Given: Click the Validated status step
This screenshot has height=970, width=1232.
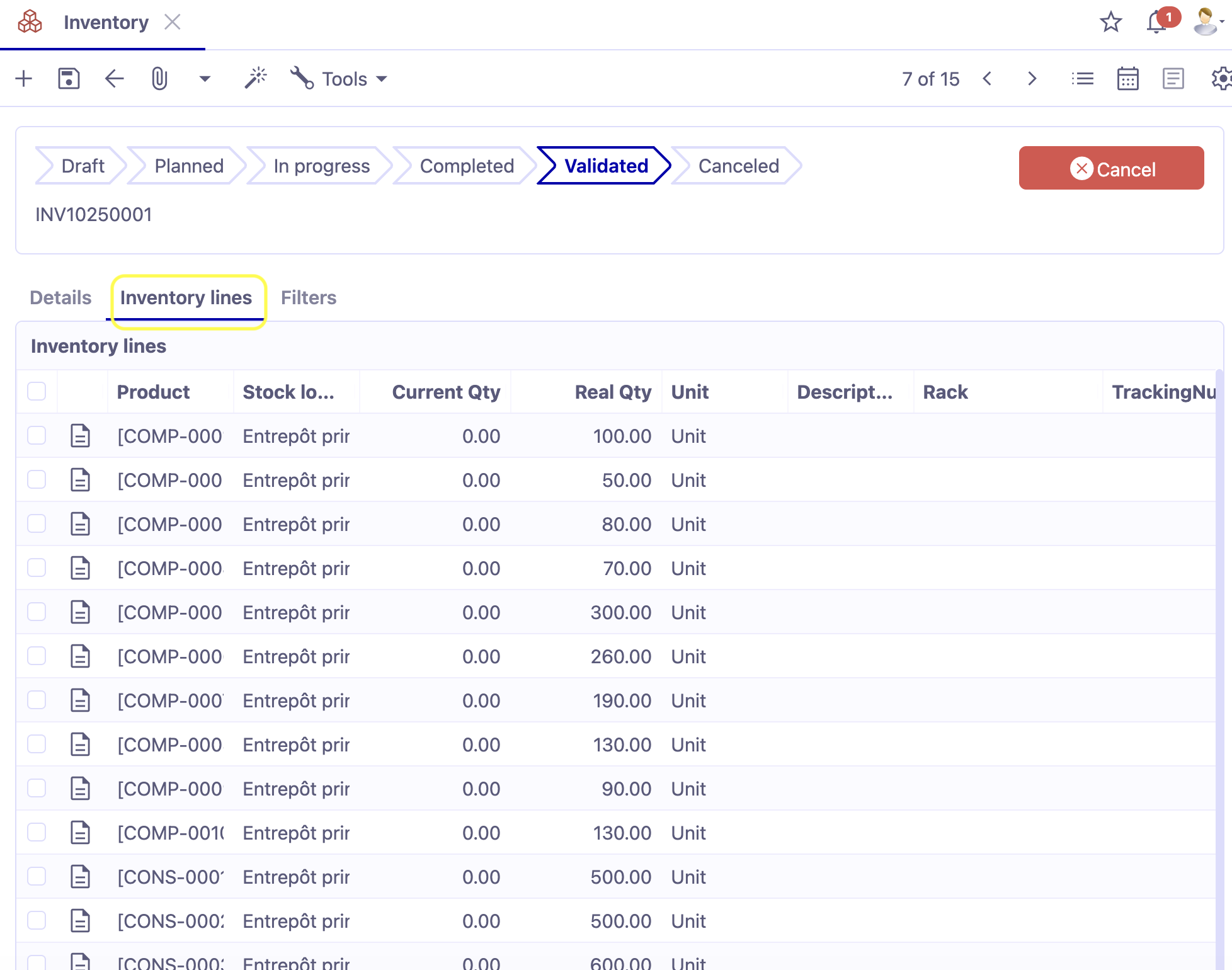Looking at the screenshot, I should [605, 166].
